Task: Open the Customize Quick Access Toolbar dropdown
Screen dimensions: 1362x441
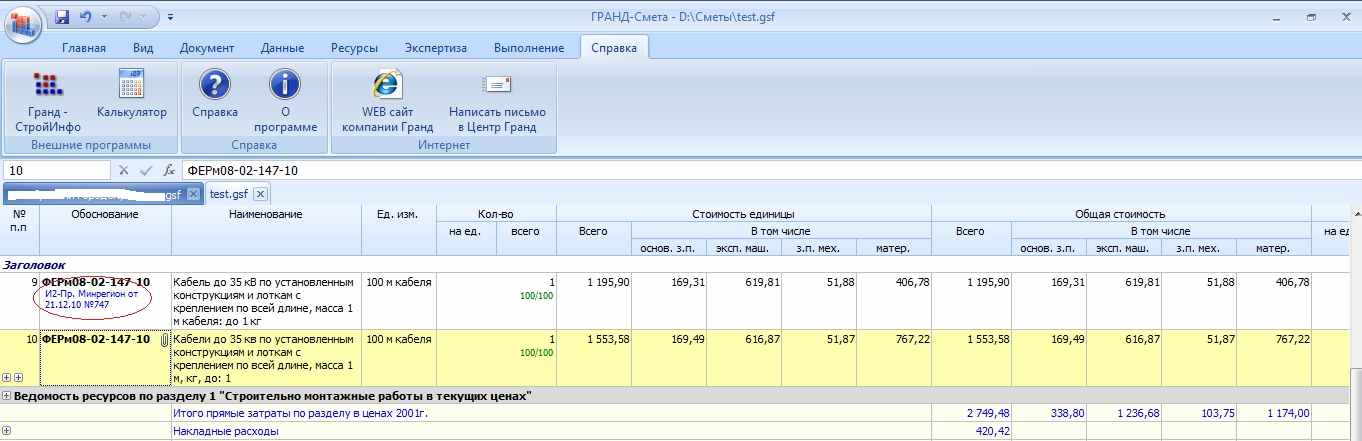Action: pyautogui.click(x=170, y=17)
